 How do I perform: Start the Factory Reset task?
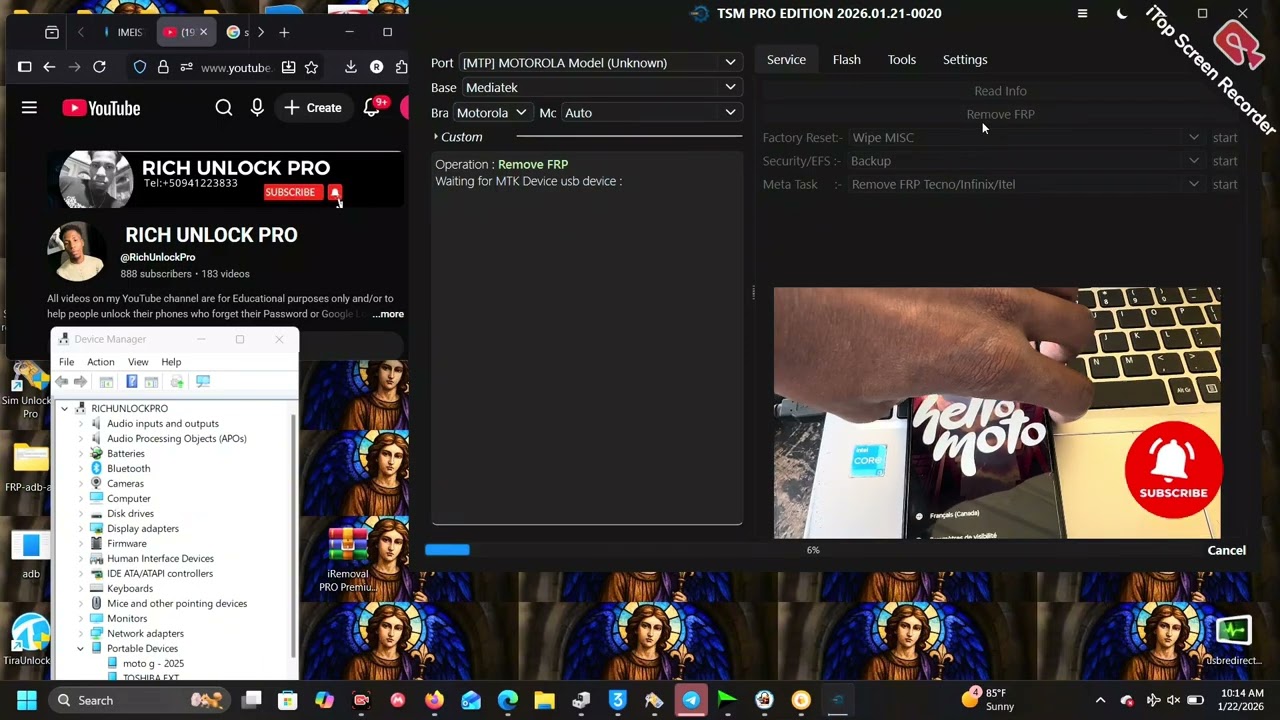pyautogui.click(x=1224, y=137)
